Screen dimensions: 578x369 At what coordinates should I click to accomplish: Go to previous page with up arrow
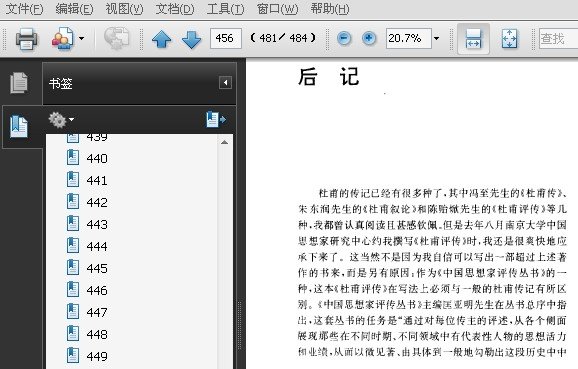(x=161, y=39)
